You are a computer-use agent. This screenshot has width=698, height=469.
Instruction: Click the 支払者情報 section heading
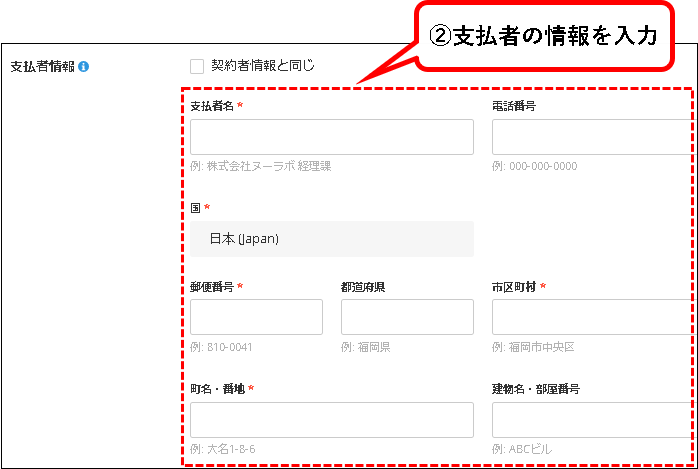42,67
